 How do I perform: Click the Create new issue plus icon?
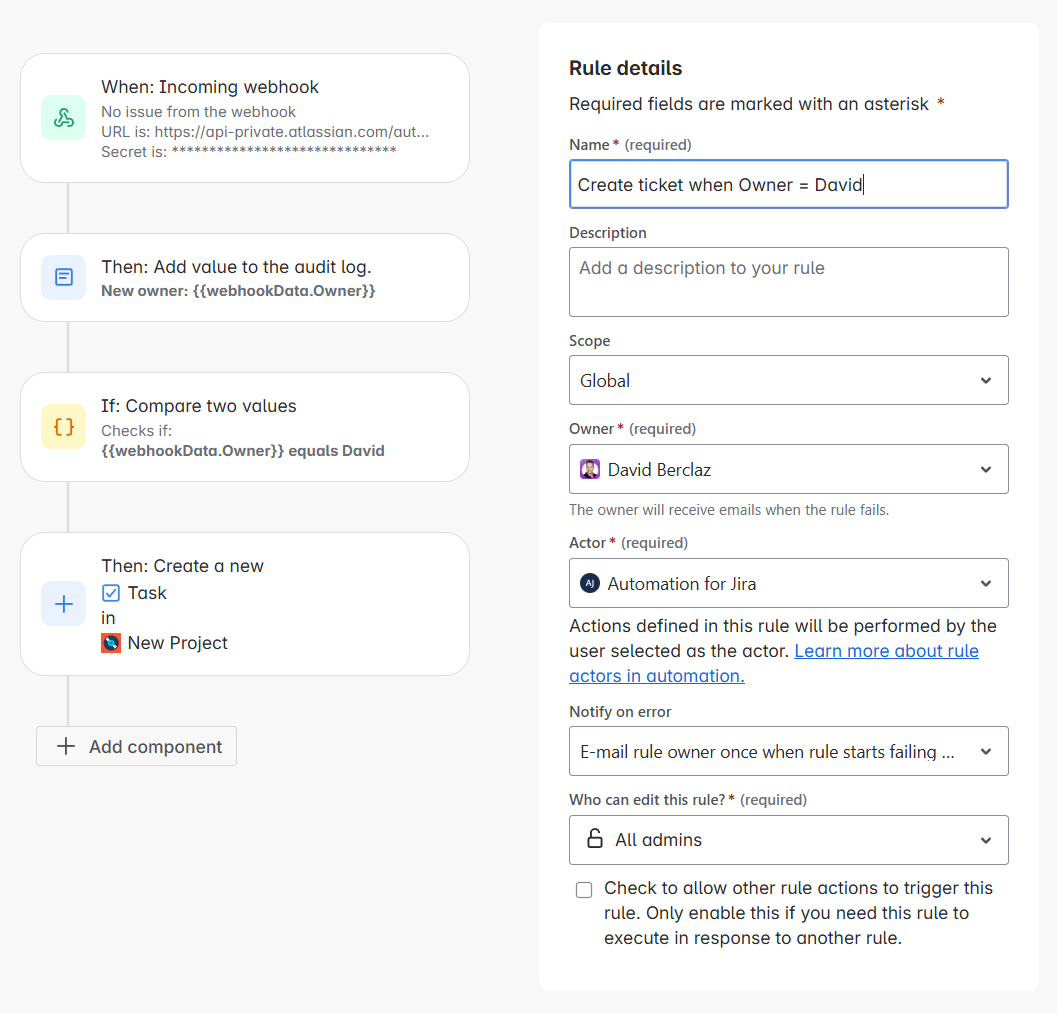pos(64,604)
